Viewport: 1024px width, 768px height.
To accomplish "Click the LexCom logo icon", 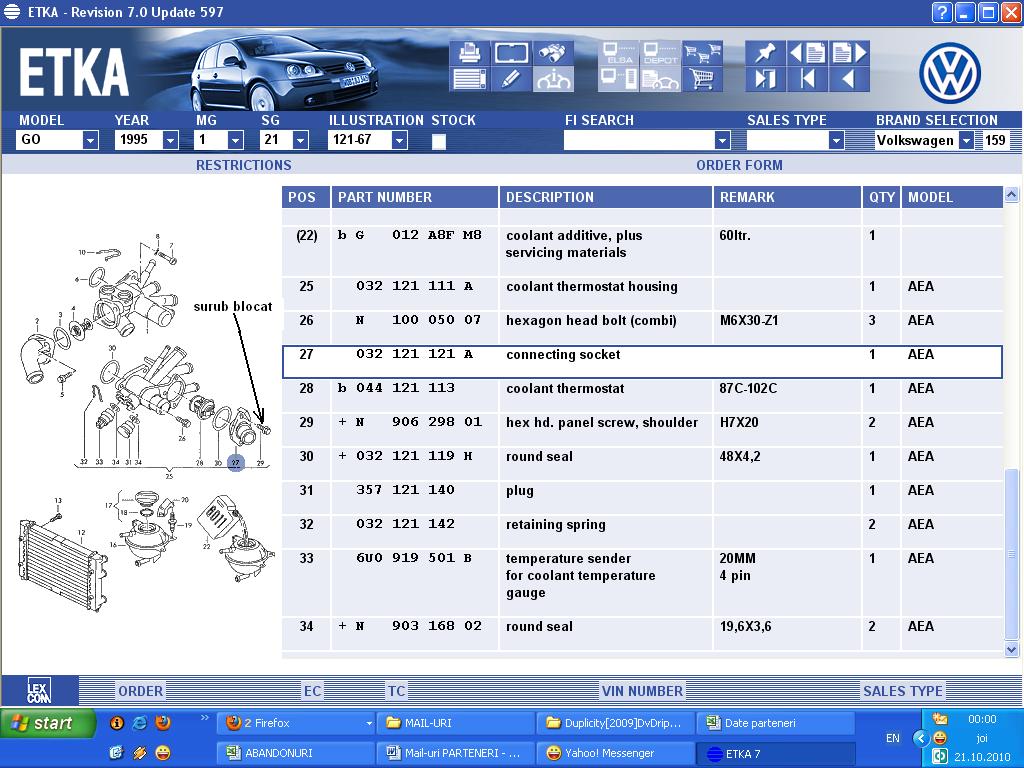I will [x=39, y=690].
